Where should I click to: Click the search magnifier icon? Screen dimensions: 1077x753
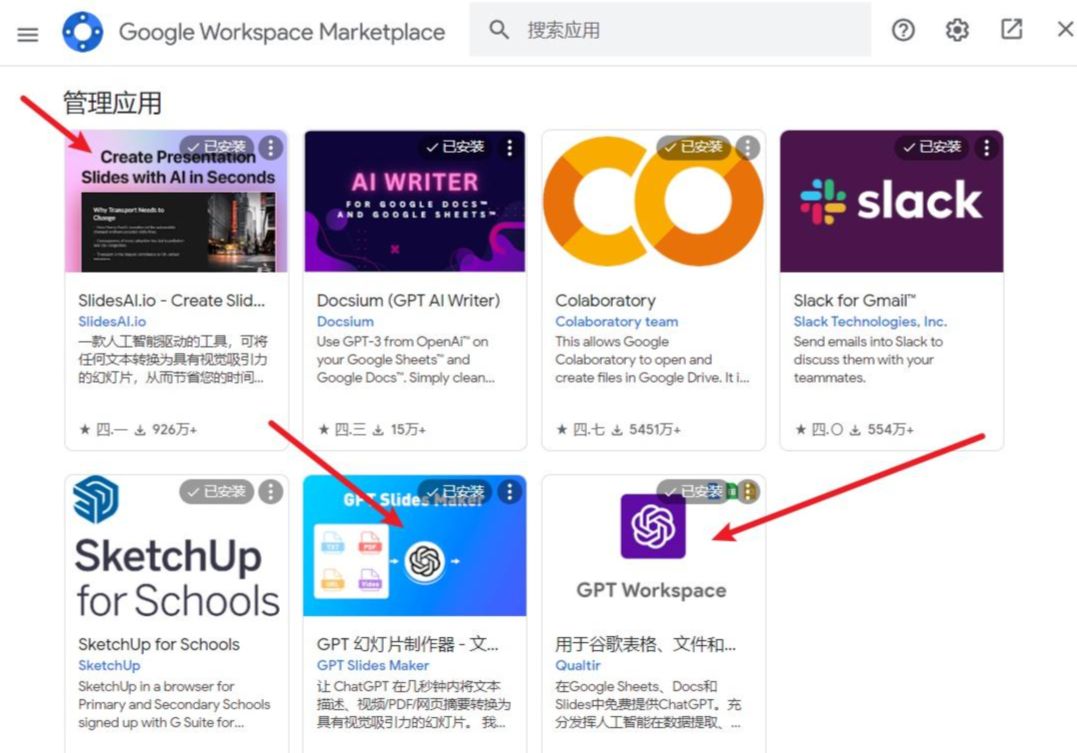point(499,30)
